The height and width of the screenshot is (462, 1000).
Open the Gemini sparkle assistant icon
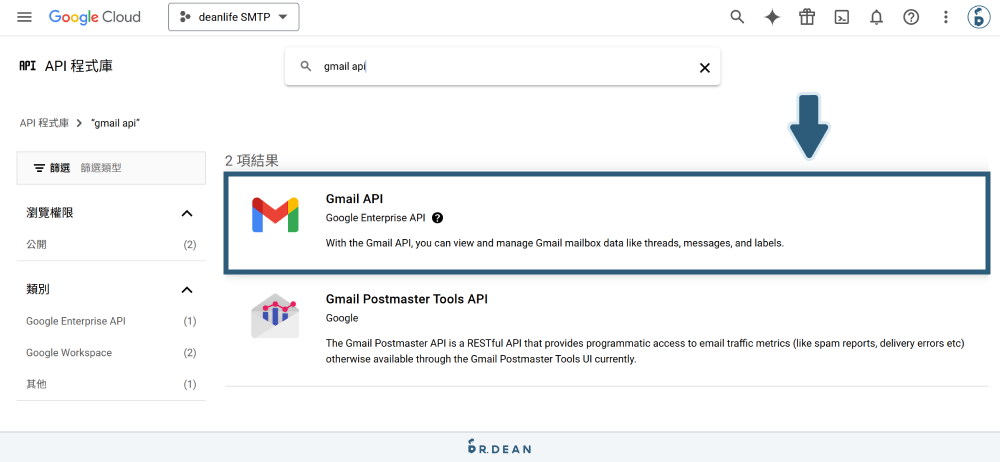[x=772, y=18]
